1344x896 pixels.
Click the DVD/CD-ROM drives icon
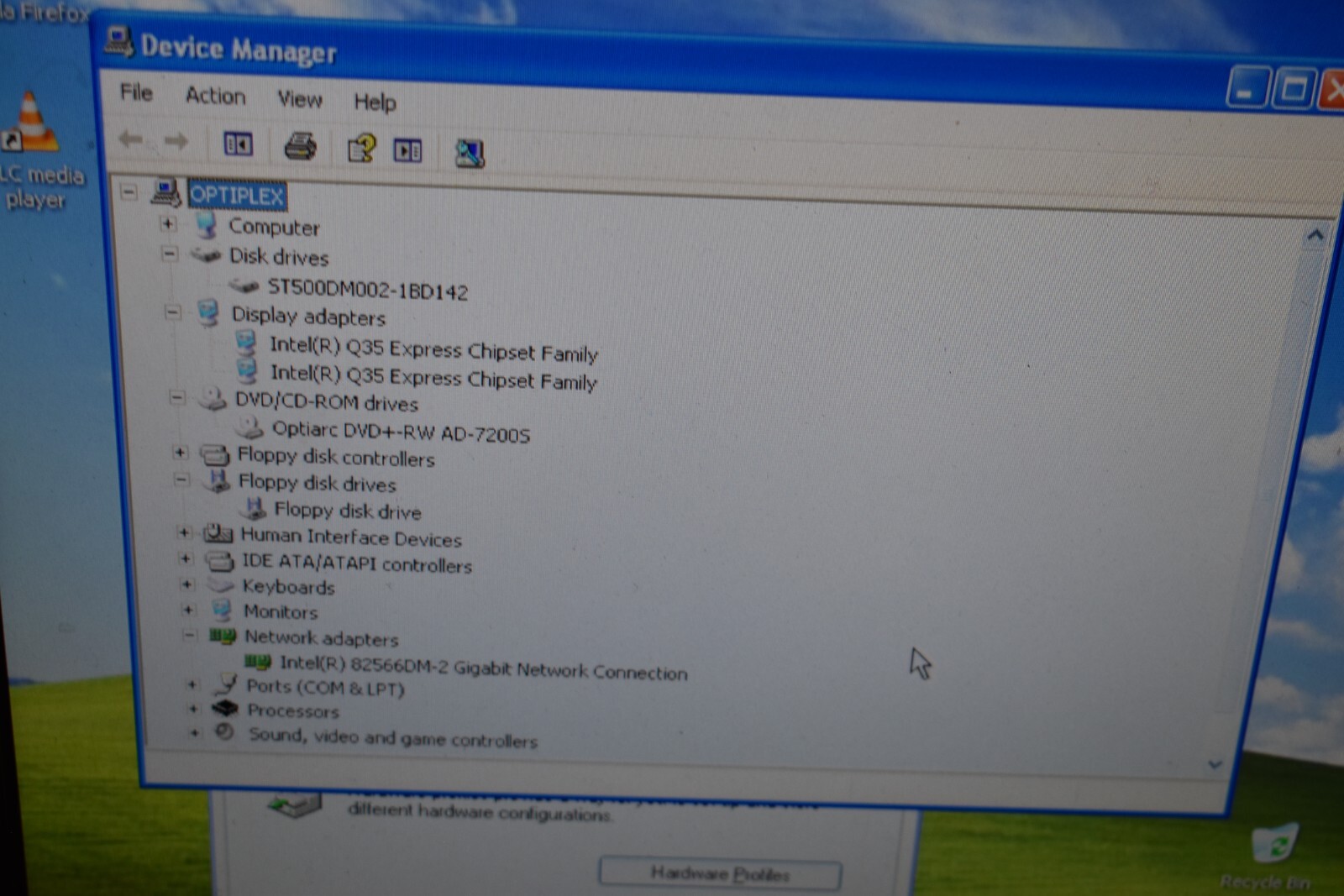point(212,400)
